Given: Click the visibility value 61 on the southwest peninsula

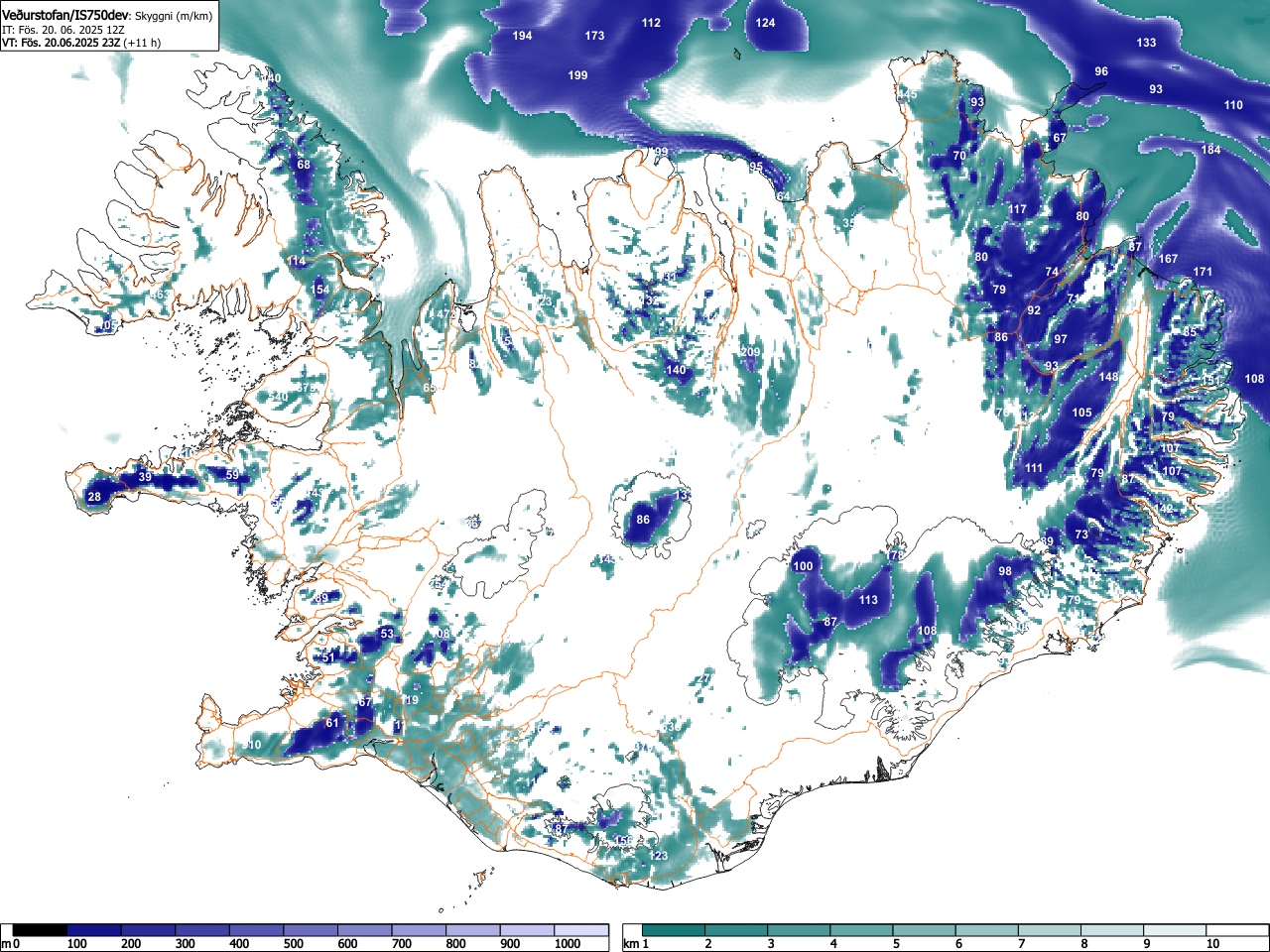Looking at the screenshot, I should click(332, 723).
